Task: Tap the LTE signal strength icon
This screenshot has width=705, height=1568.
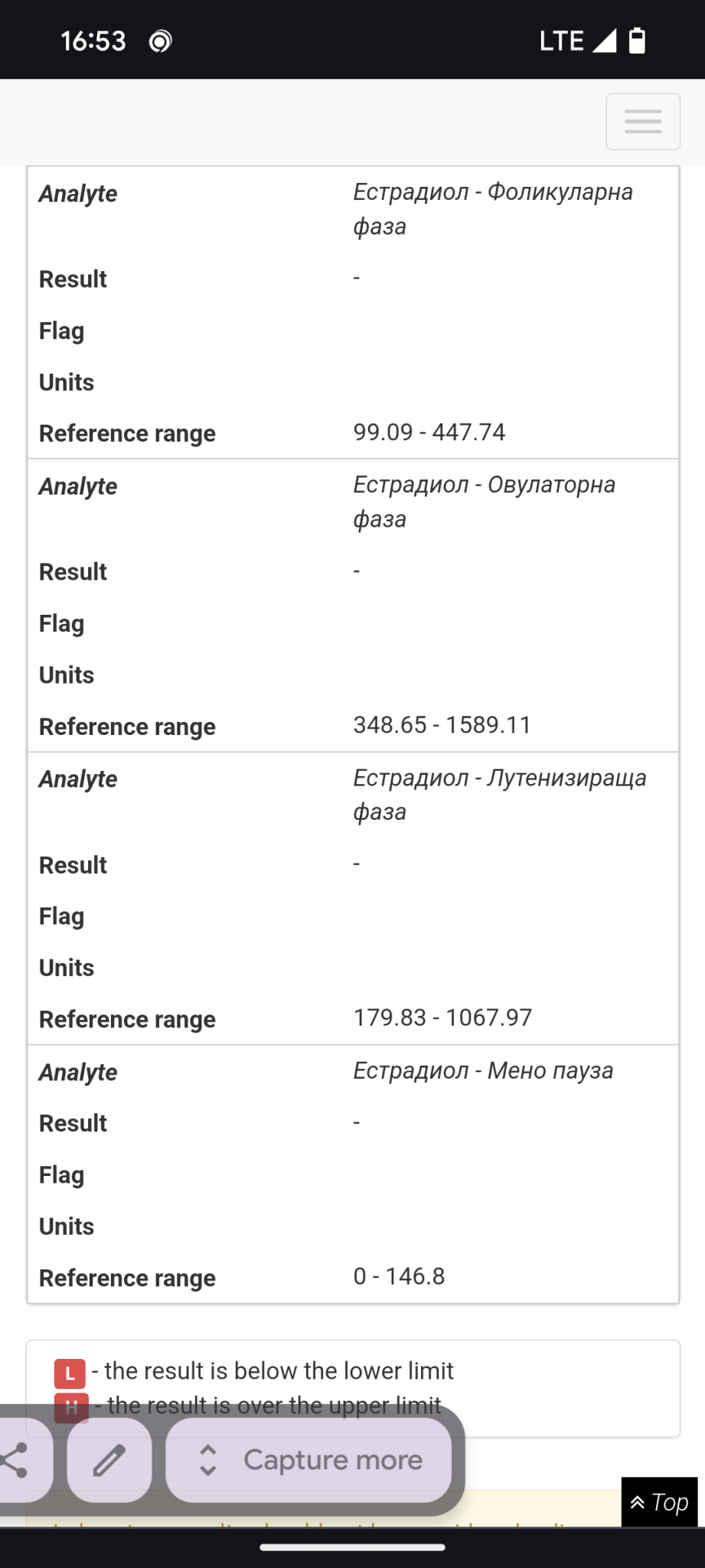Action: (604, 41)
